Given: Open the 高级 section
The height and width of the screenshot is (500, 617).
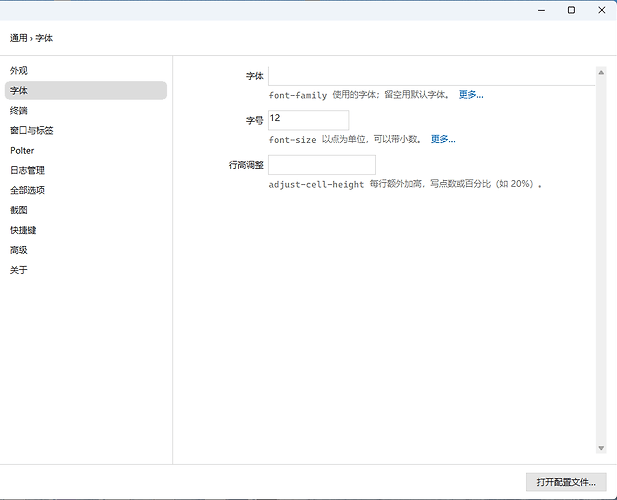Looking at the screenshot, I should click(x=85, y=250).
